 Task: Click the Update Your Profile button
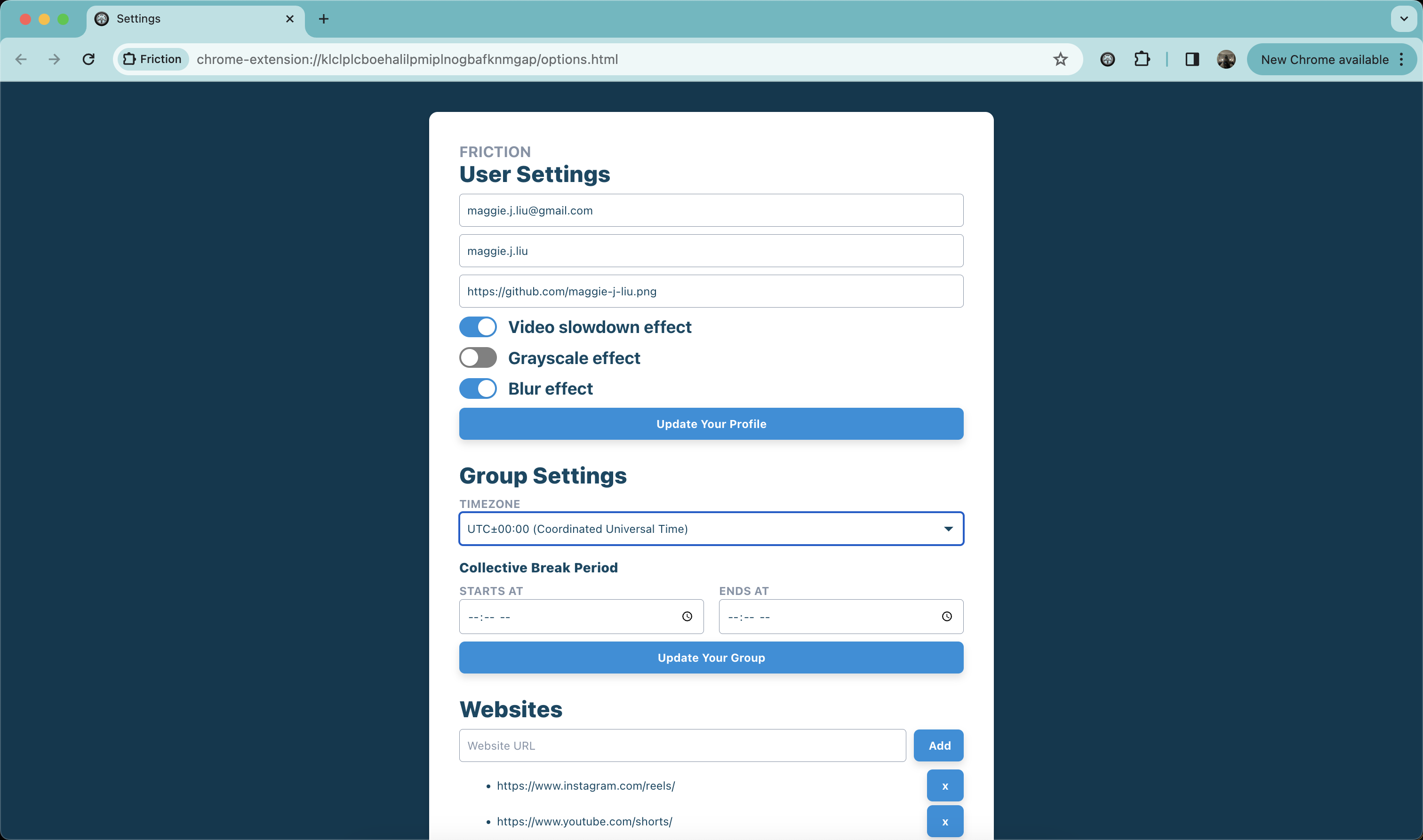(x=711, y=424)
